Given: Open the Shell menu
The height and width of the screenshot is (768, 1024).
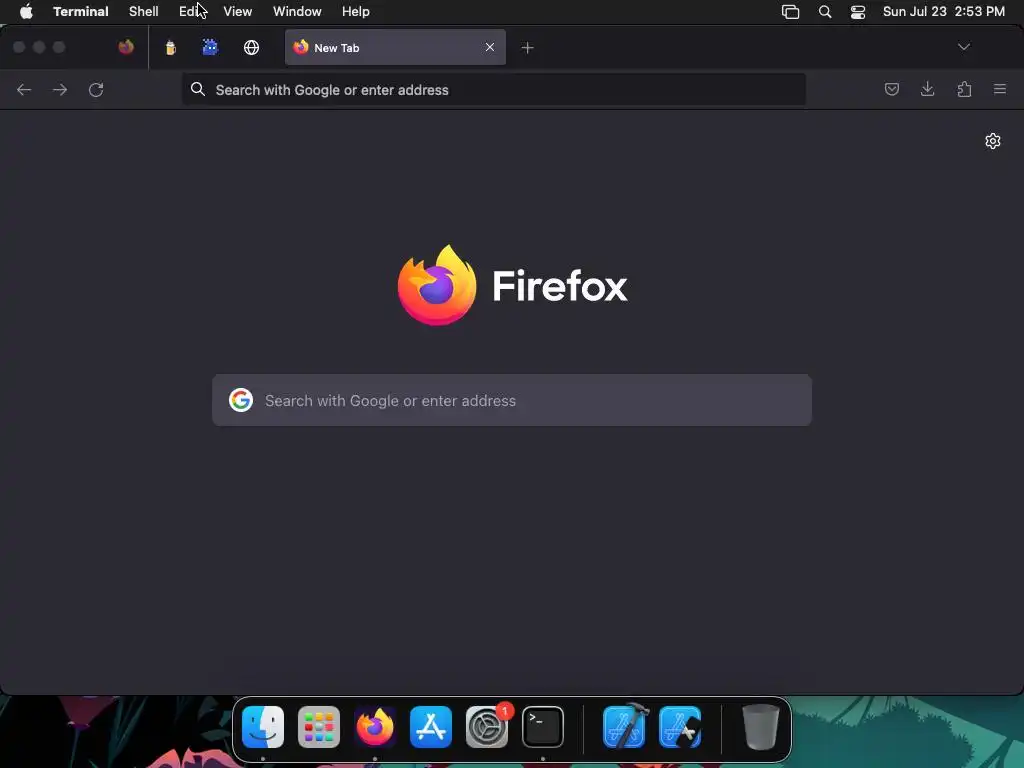Looking at the screenshot, I should (x=144, y=12).
